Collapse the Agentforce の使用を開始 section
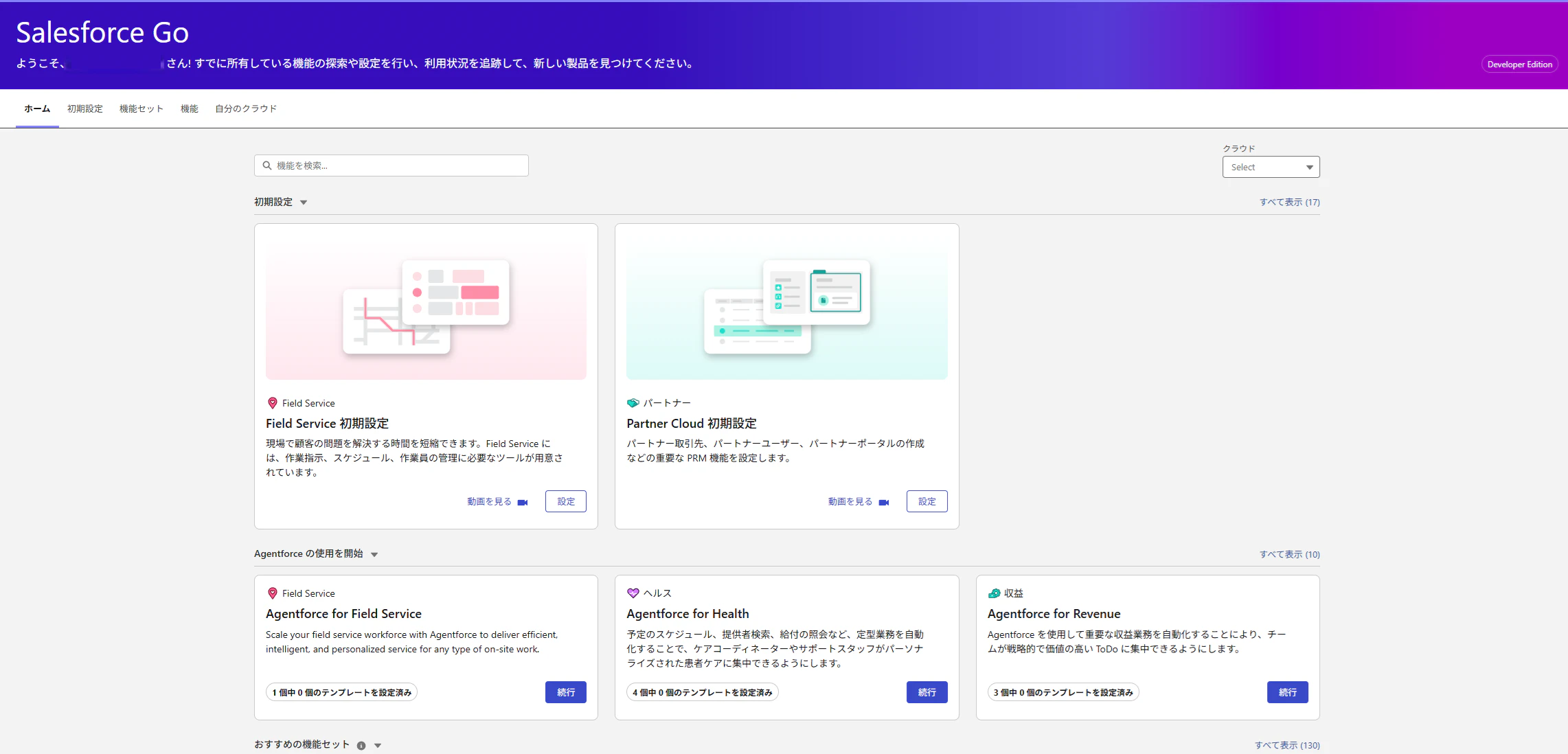Image resolution: width=1568 pixels, height=754 pixels. pos(374,555)
